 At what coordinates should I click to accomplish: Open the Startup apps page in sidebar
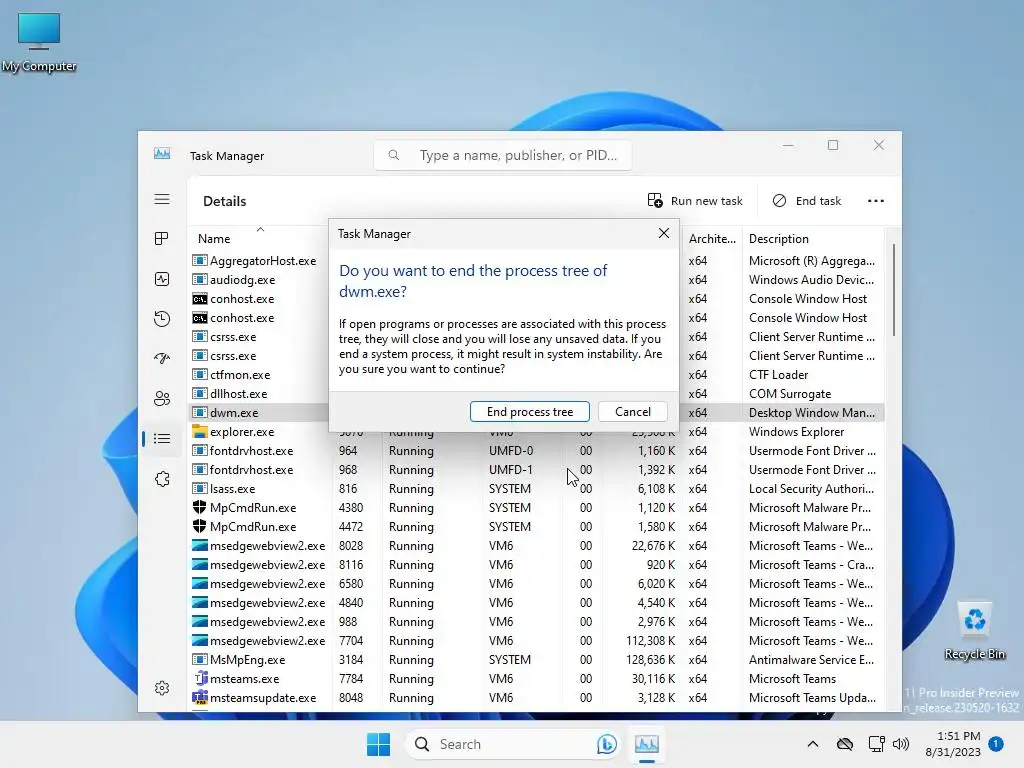pyautogui.click(x=162, y=359)
